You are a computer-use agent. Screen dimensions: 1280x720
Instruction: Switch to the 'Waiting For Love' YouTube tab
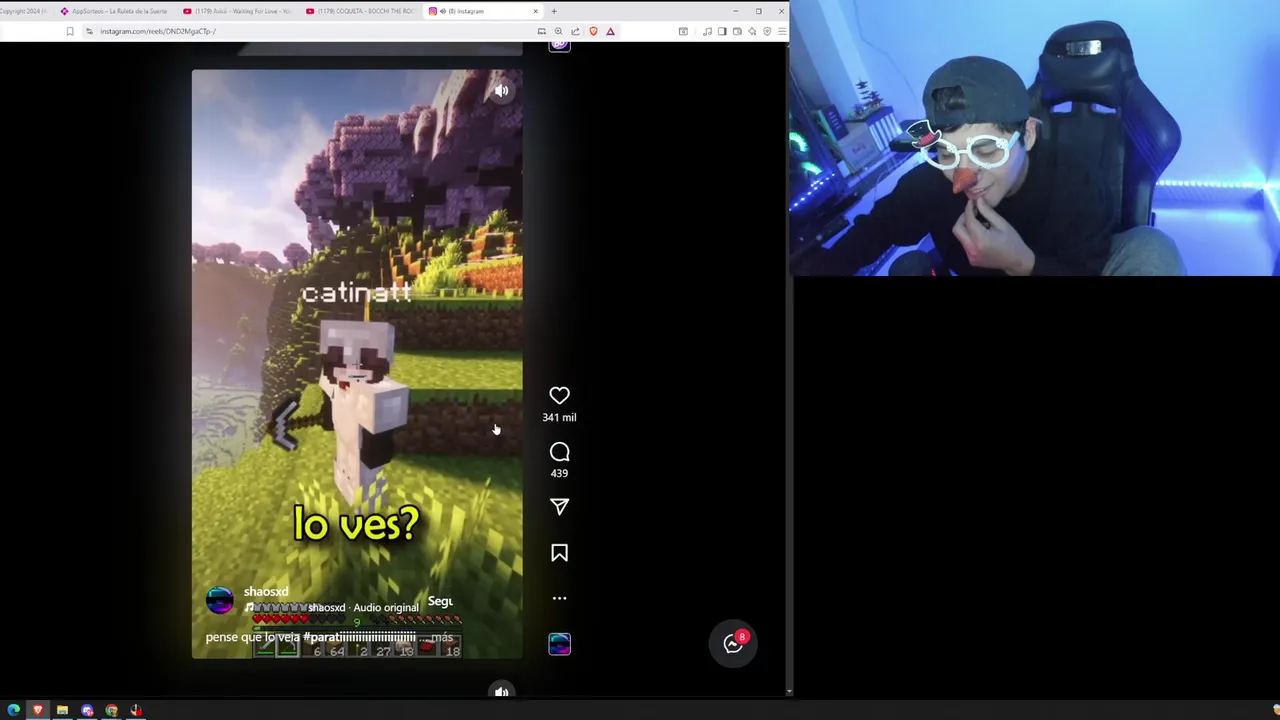[238, 11]
